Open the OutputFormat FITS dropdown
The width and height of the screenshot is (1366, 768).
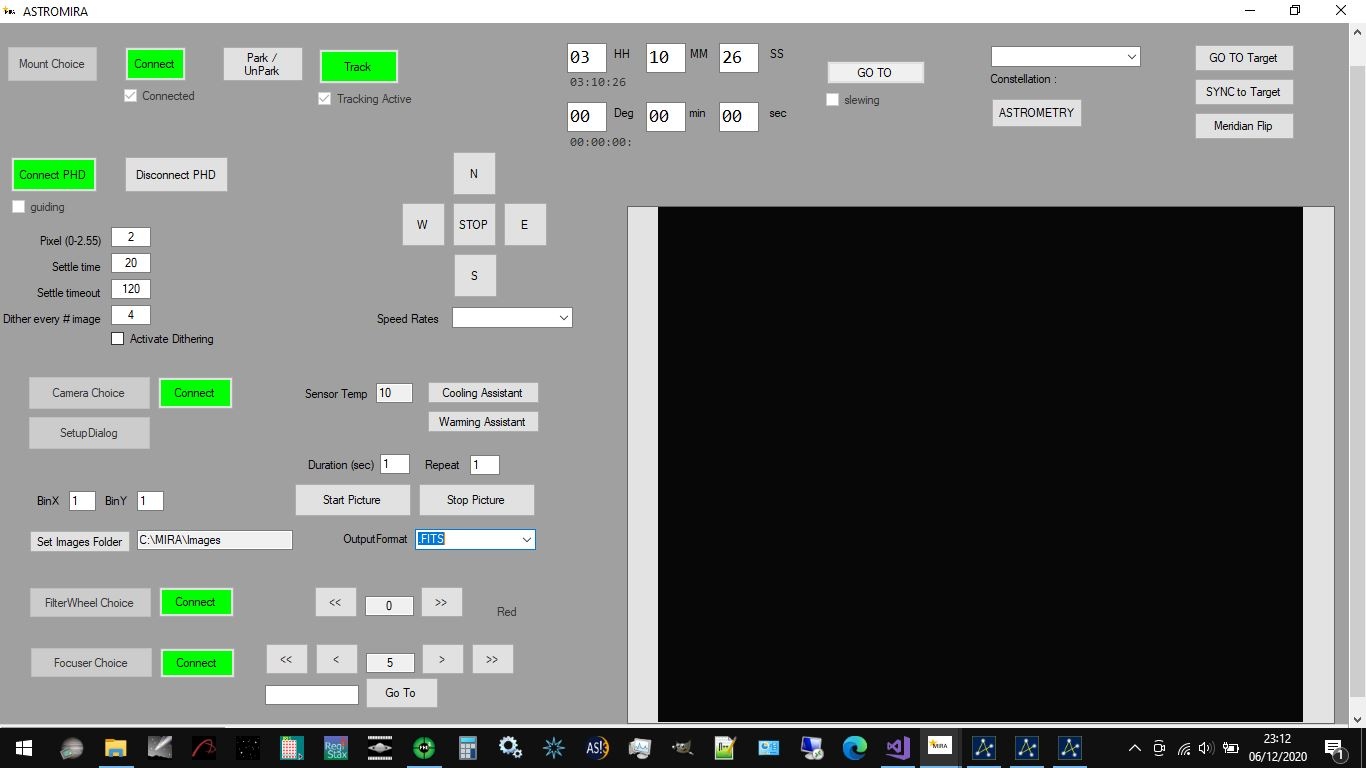475,539
